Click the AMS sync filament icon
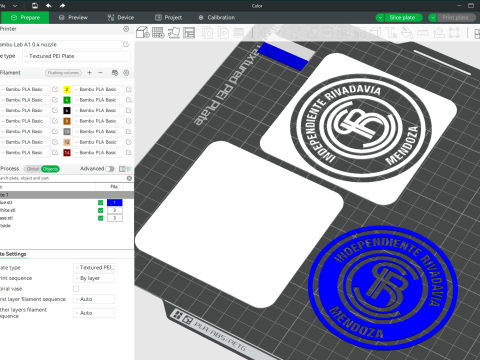 [x=115, y=73]
